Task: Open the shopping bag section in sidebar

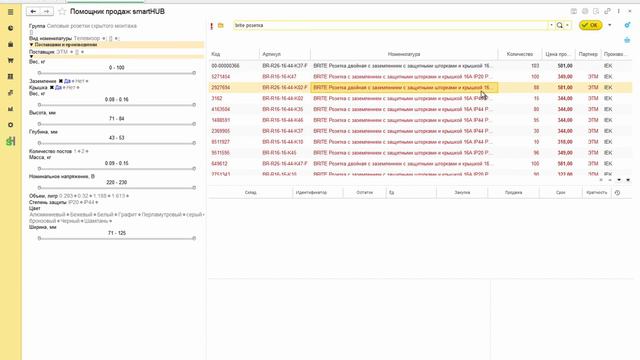Action: [x=11, y=44]
